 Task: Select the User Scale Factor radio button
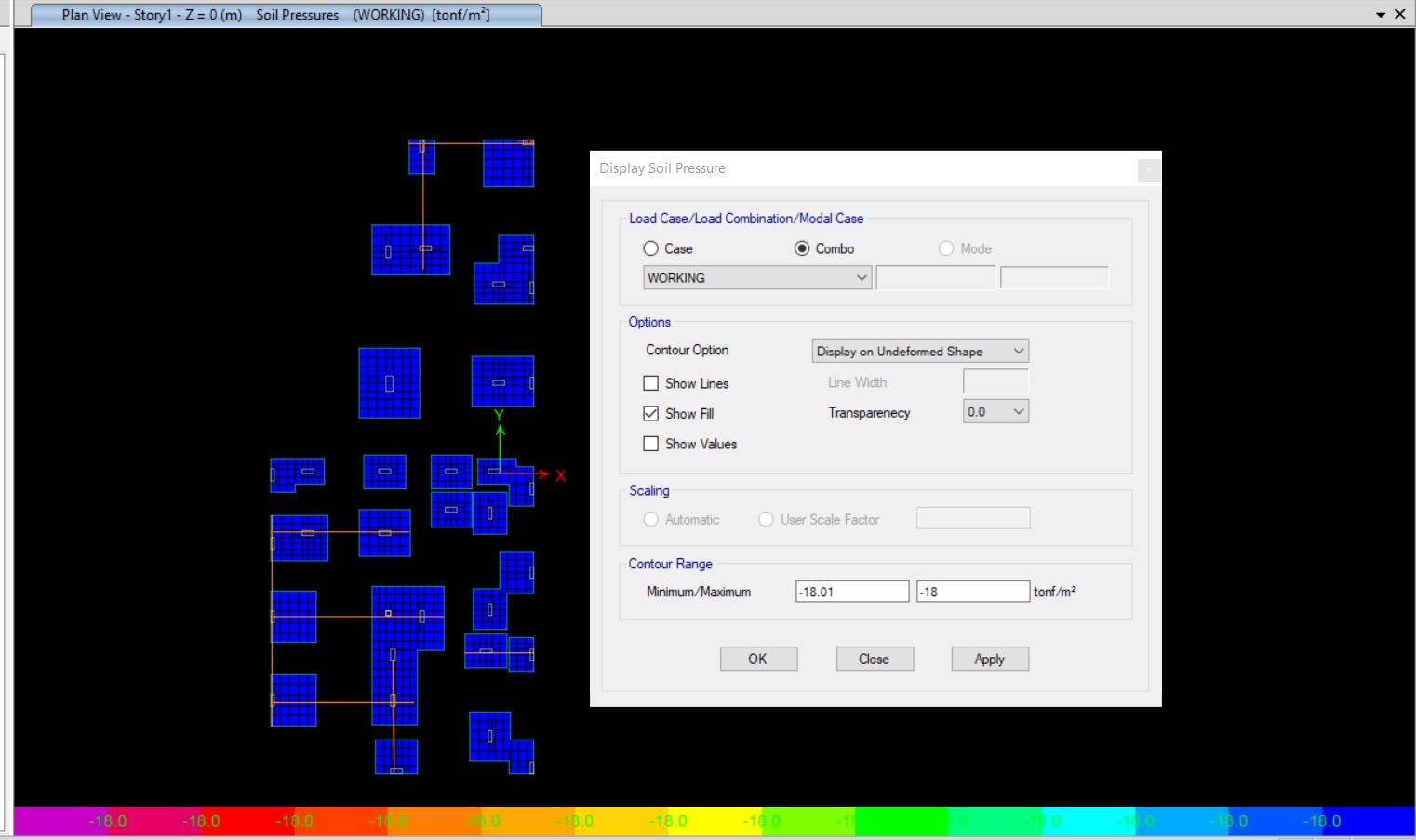pos(766,519)
